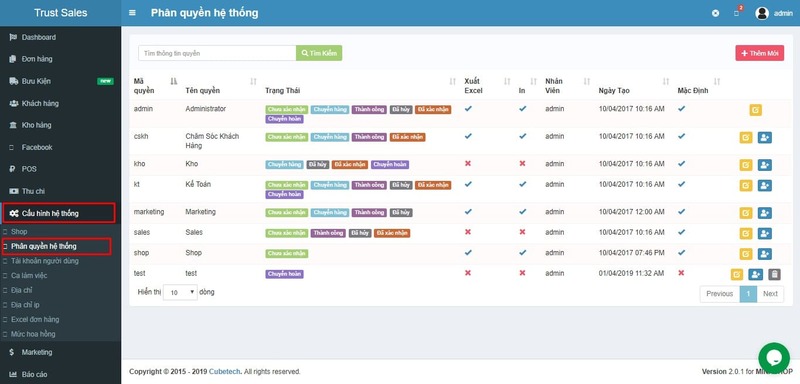Toggle In check for cskh row
This screenshot has width=800, height=384.
coord(522,136)
